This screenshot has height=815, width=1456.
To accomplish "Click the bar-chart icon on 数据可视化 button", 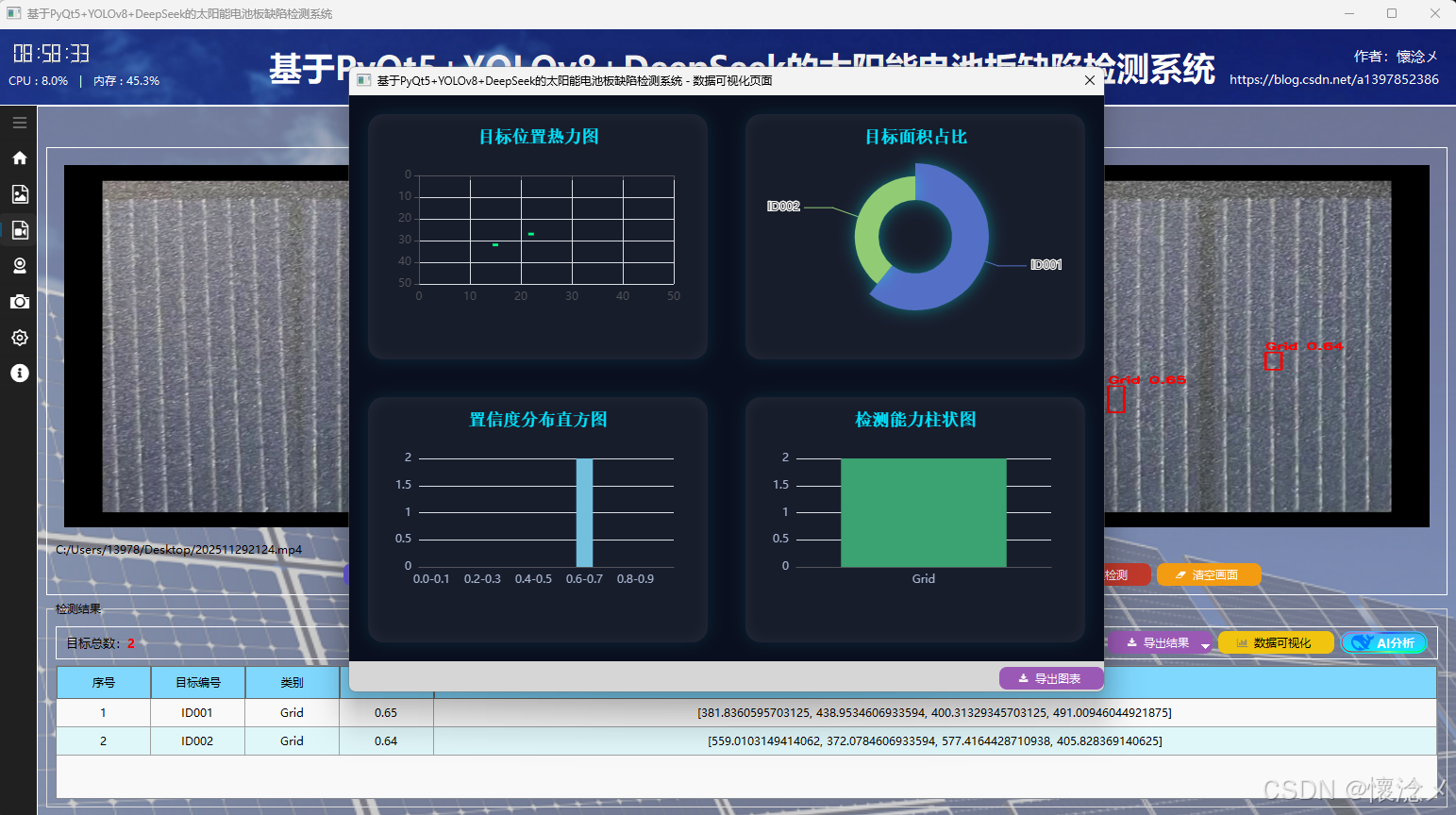I will coord(1242,642).
